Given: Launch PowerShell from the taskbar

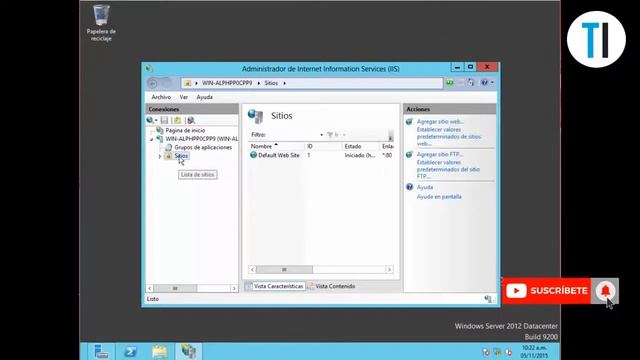Looking at the screenshot, I should (130, 351).
